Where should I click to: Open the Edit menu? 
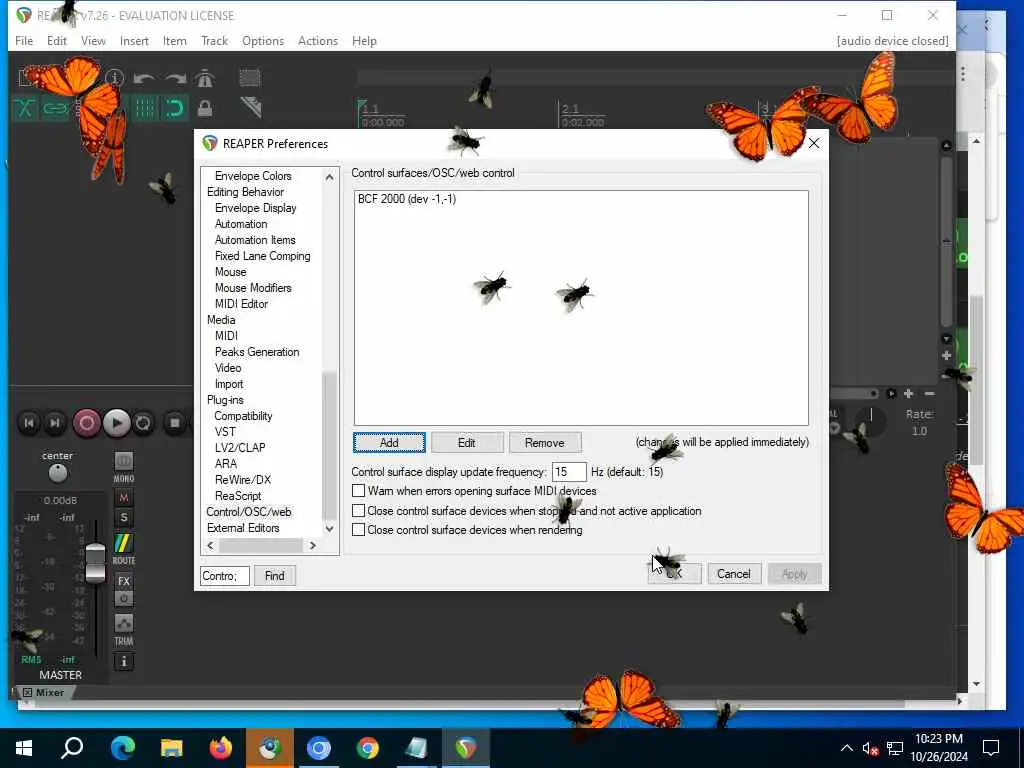pyautogui.click(x=57, y=40)
